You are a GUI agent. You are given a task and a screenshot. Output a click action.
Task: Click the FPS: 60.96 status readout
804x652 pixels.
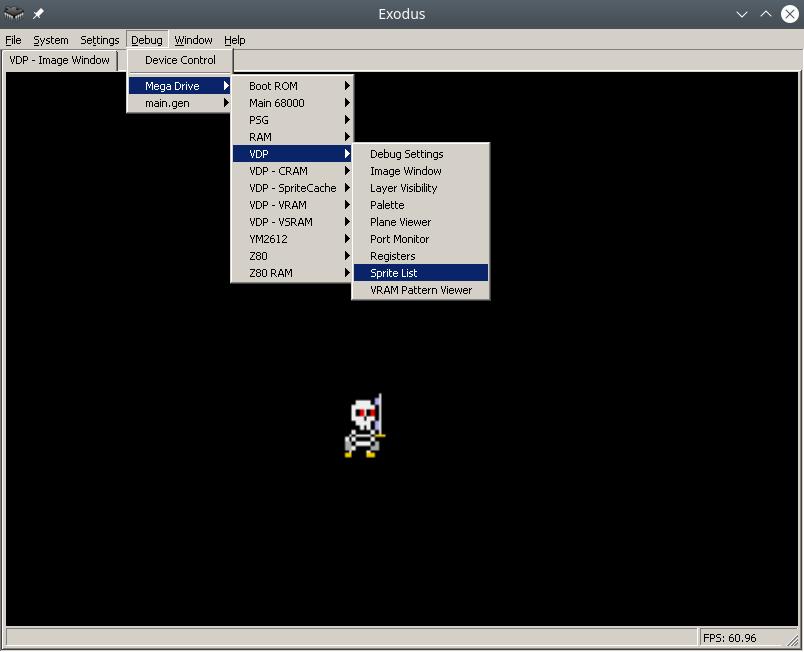[730, 638]
